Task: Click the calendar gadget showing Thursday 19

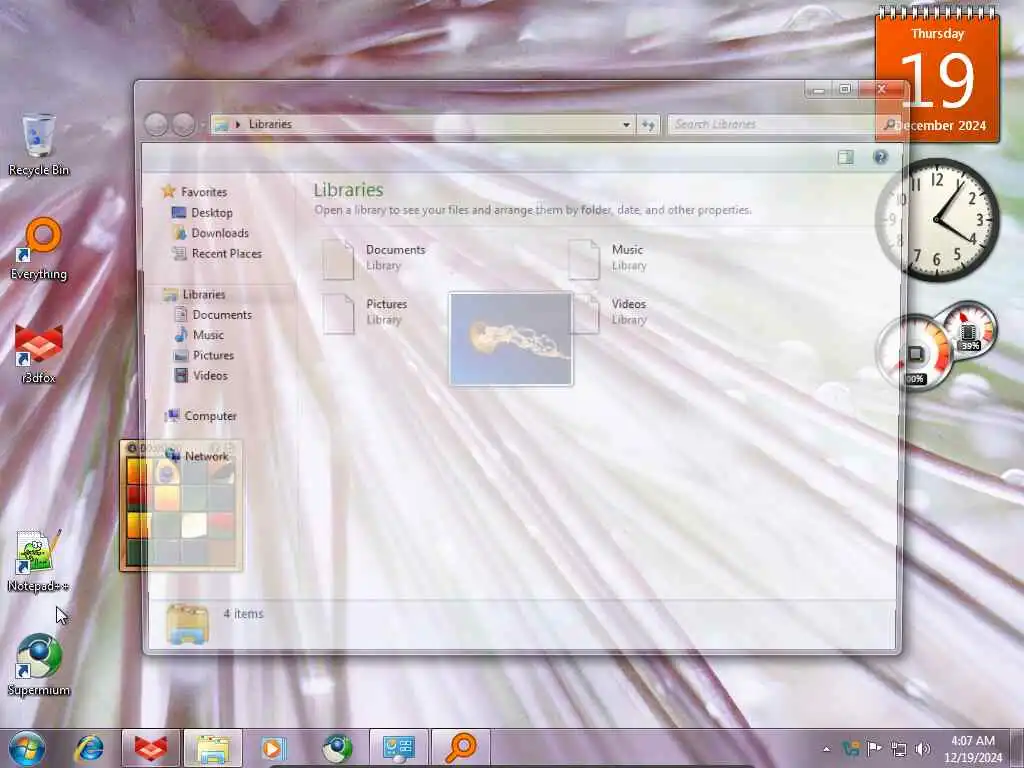Action: (937, 73)
